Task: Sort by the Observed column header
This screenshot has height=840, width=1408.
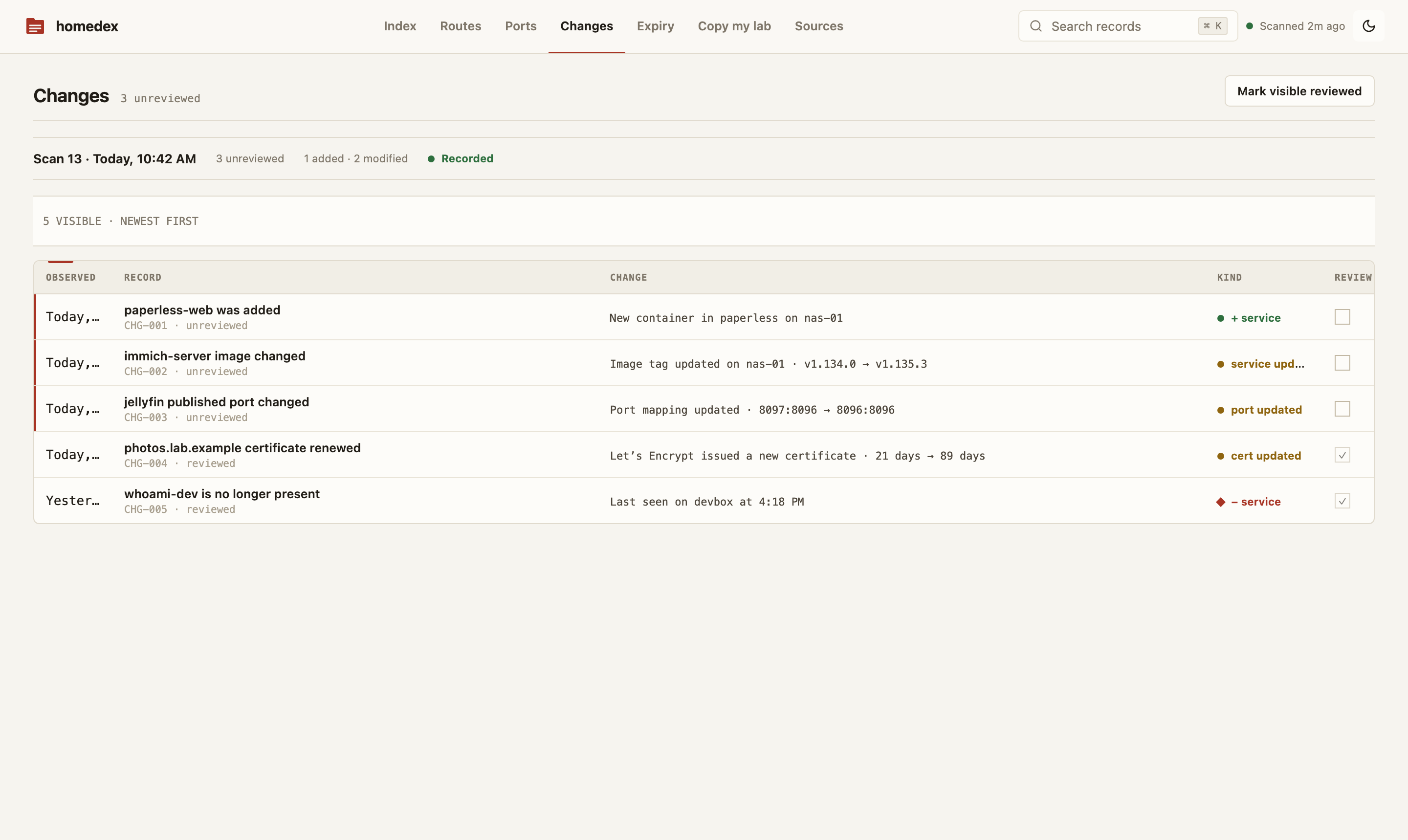Action: pos(71,277)
